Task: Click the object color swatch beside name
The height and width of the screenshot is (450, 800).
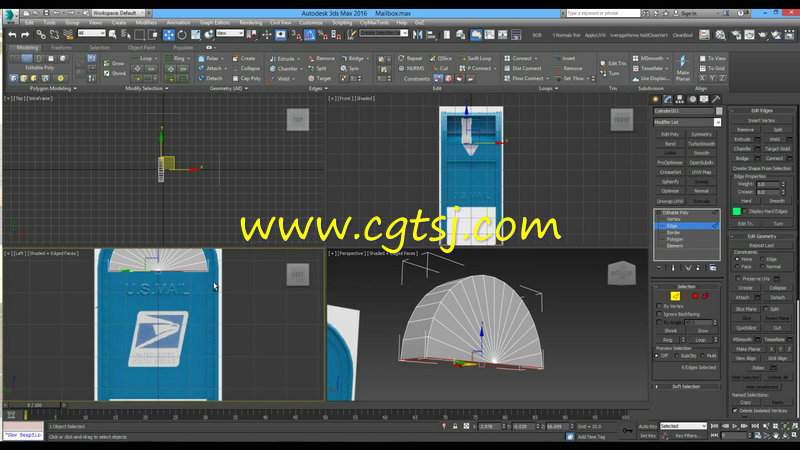Action: [719, 111]
